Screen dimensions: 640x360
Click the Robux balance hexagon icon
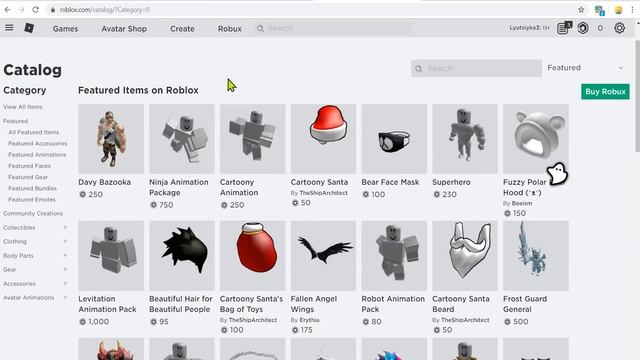[583, 28]
